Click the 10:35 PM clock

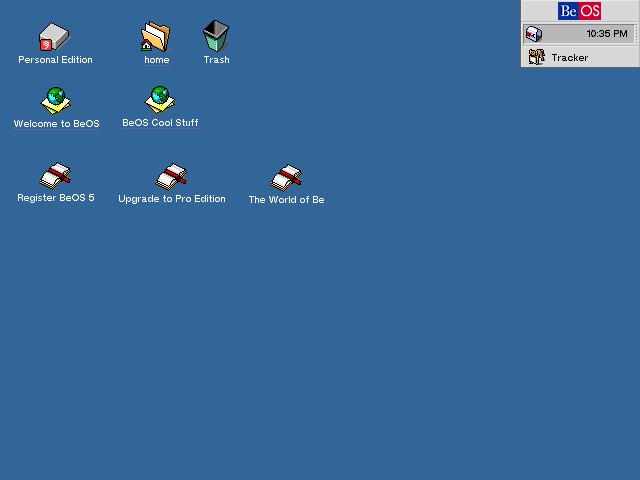(x=607, y=34)
